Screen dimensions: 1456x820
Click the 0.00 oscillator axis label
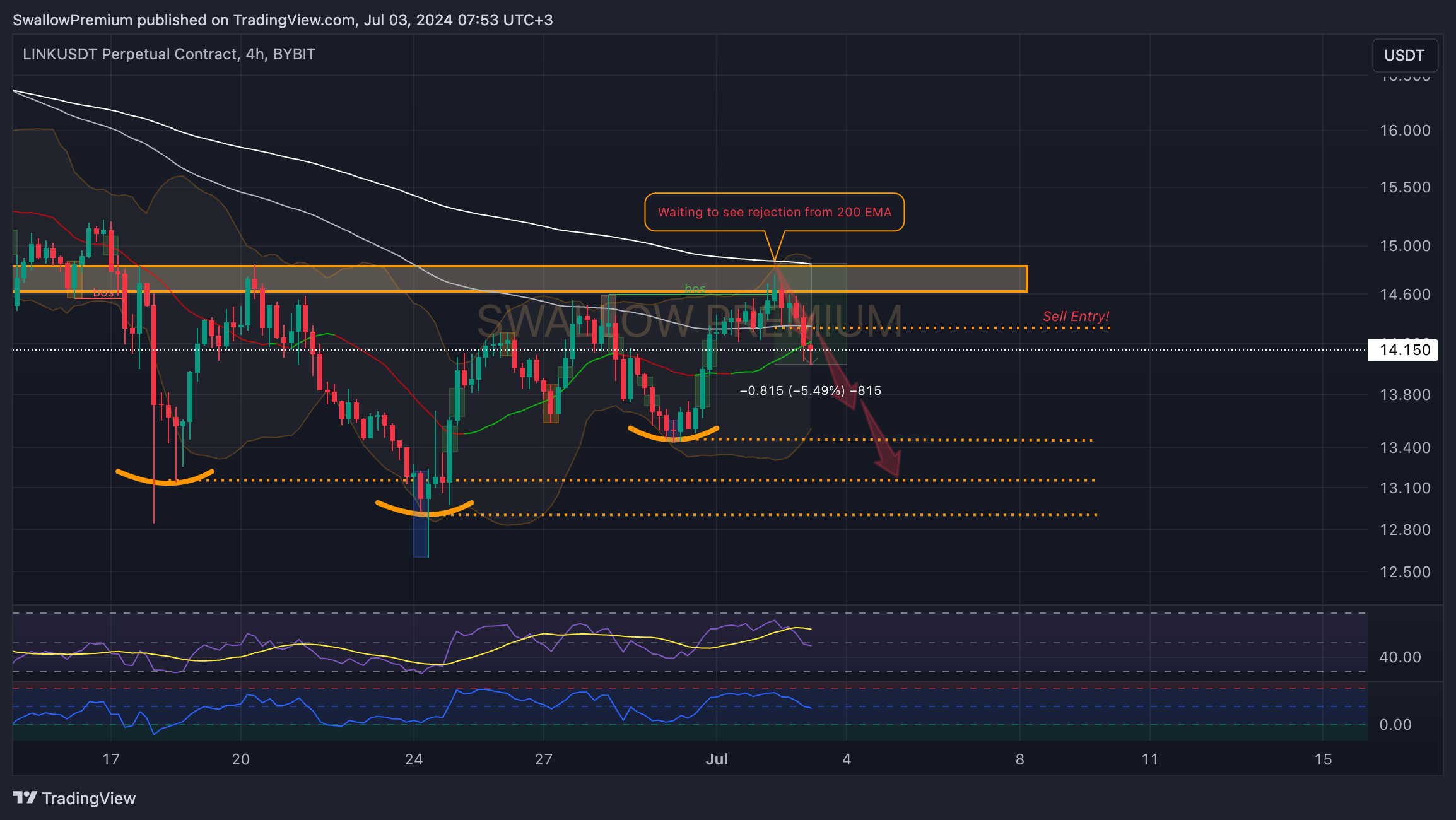click(1395, 725)
